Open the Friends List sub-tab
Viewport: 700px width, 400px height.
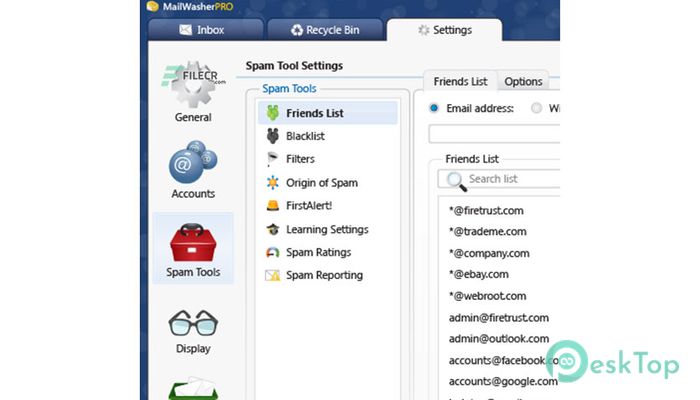(460, 81)
